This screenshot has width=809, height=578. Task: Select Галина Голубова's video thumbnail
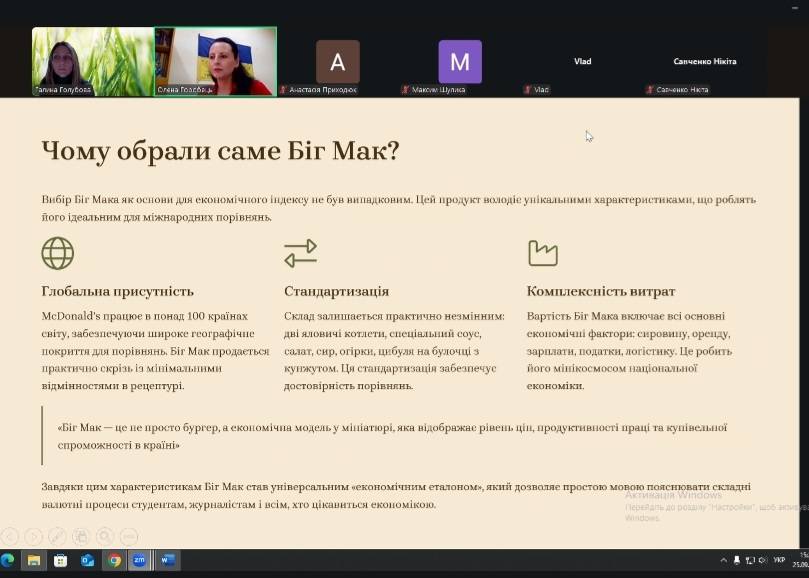92,61
